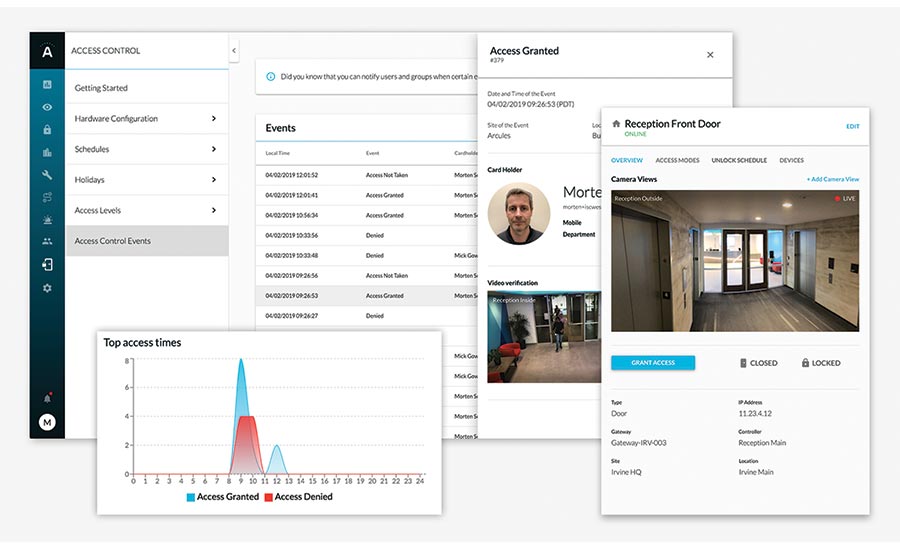Switch to the Access Modes tab
This screenshot has height=550, width=900.
(677, 160)
